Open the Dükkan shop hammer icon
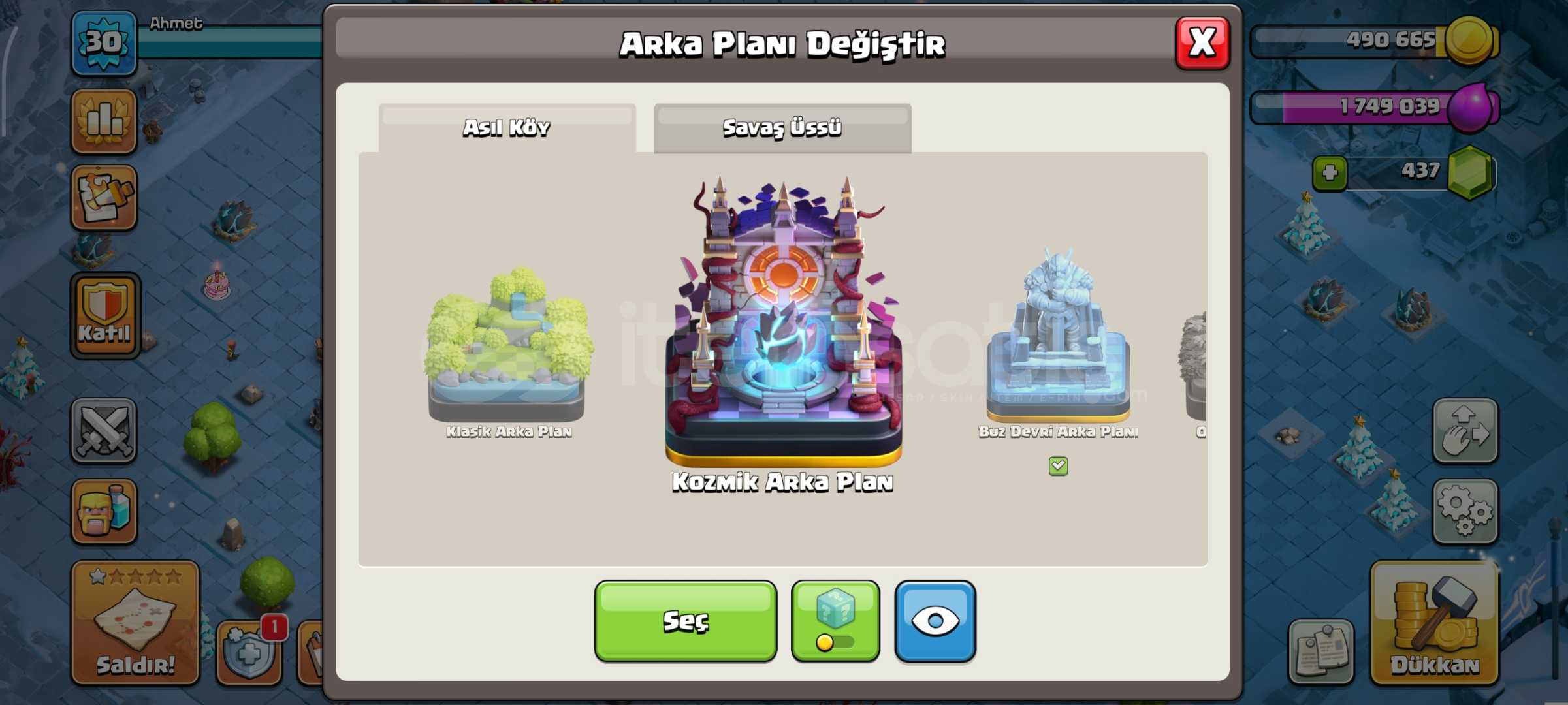Screen dimensions: 1568x705 1434,623
